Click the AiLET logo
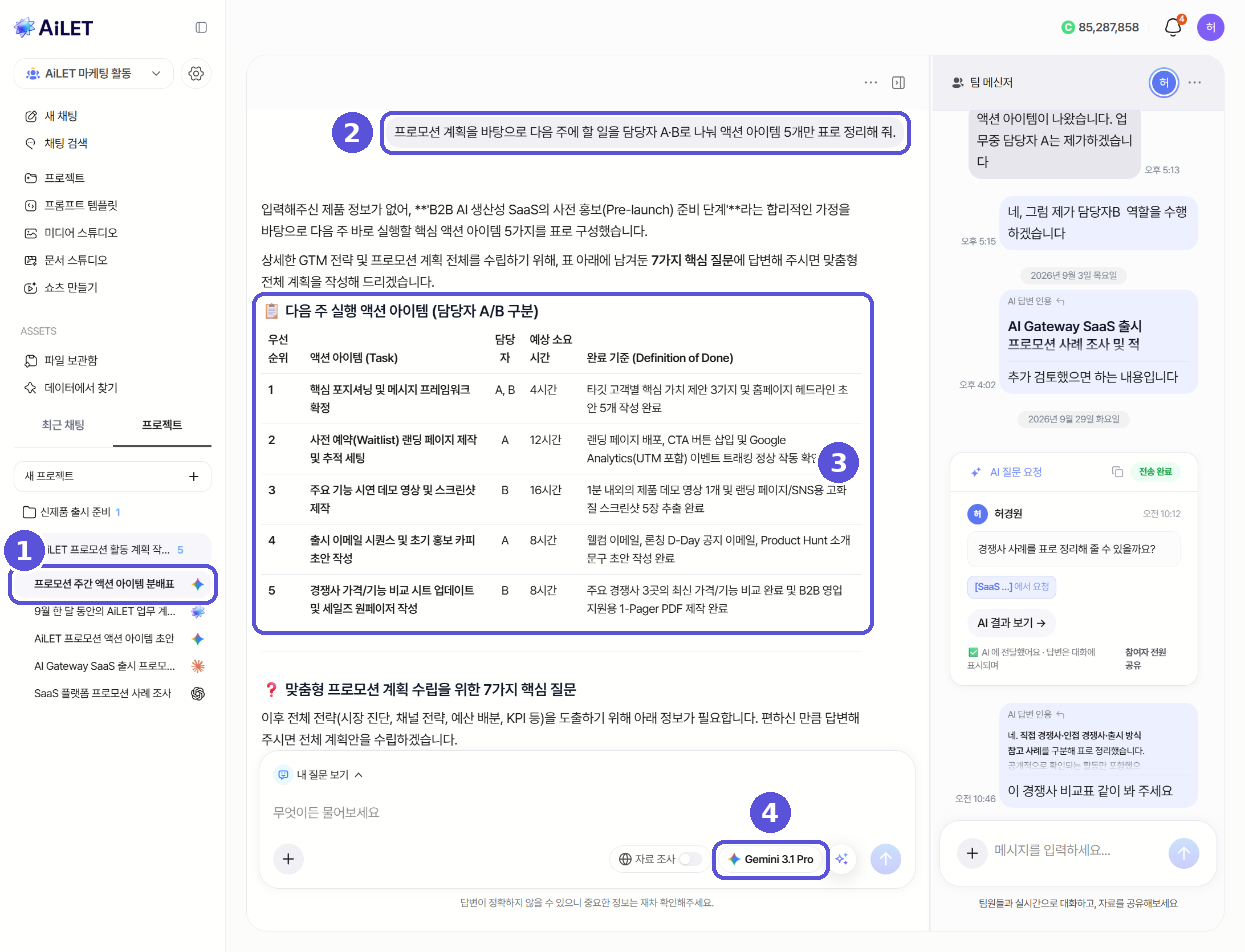Image resolution: width=1245 pixels, height=952 pixels. (x=53, y=27)
